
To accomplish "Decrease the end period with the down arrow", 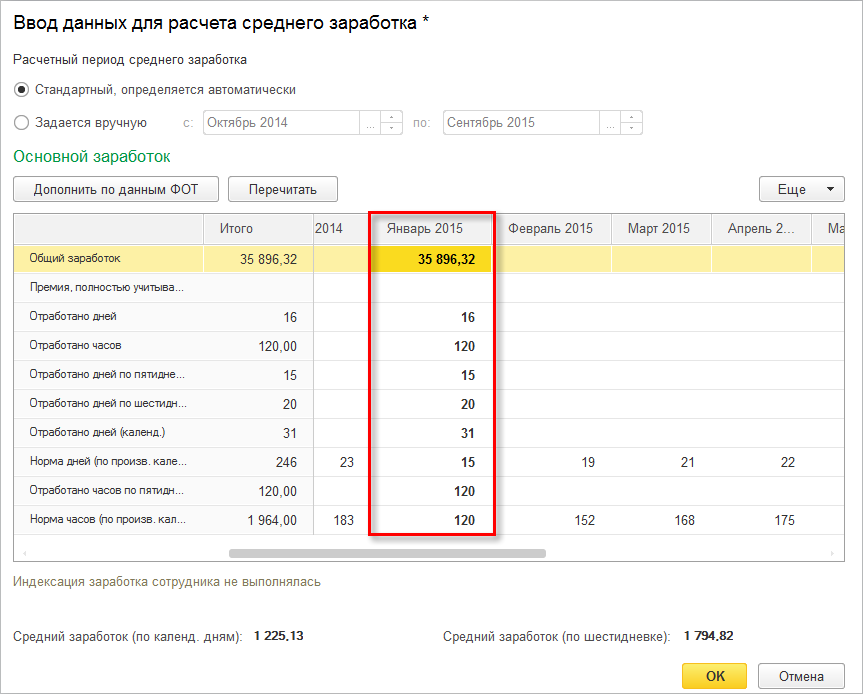I will [631, 129].
